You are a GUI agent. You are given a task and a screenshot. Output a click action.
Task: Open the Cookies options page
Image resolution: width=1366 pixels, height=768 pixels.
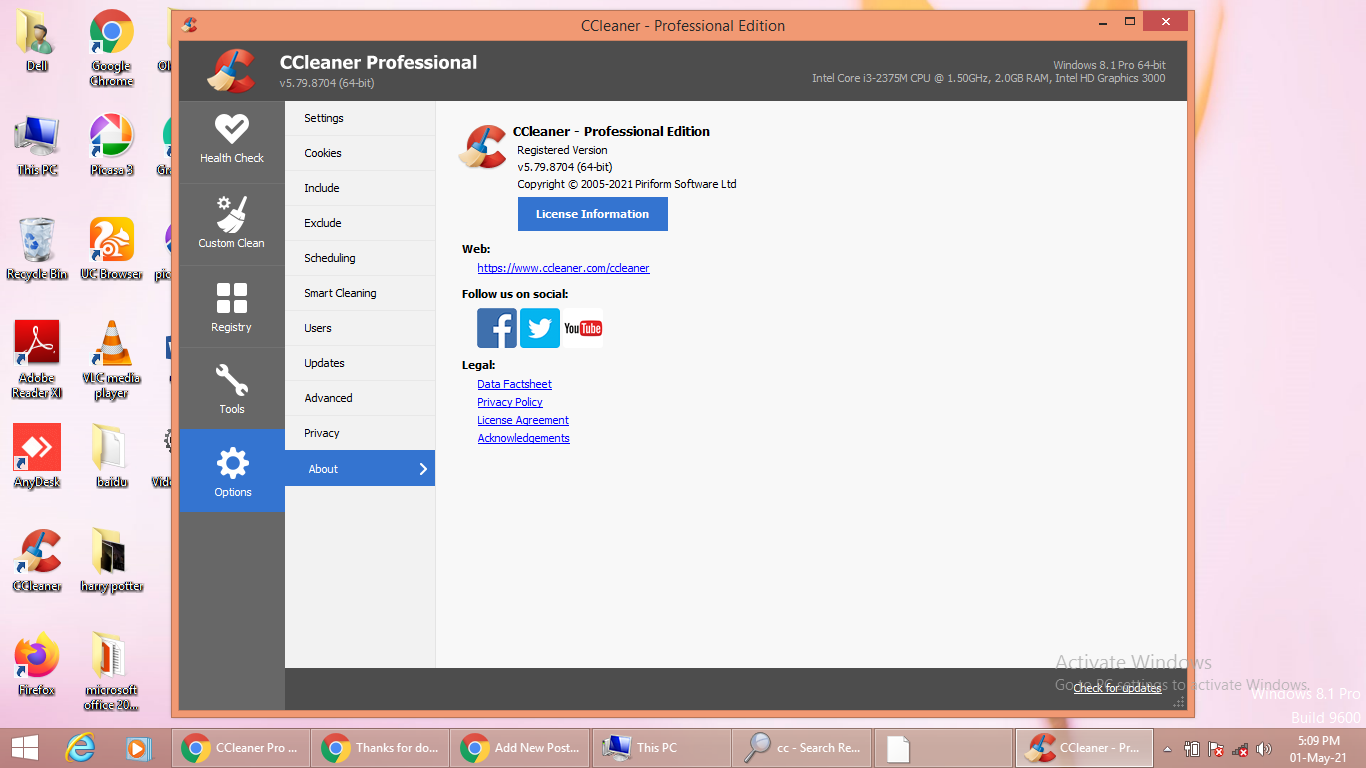tap(360, 153)
